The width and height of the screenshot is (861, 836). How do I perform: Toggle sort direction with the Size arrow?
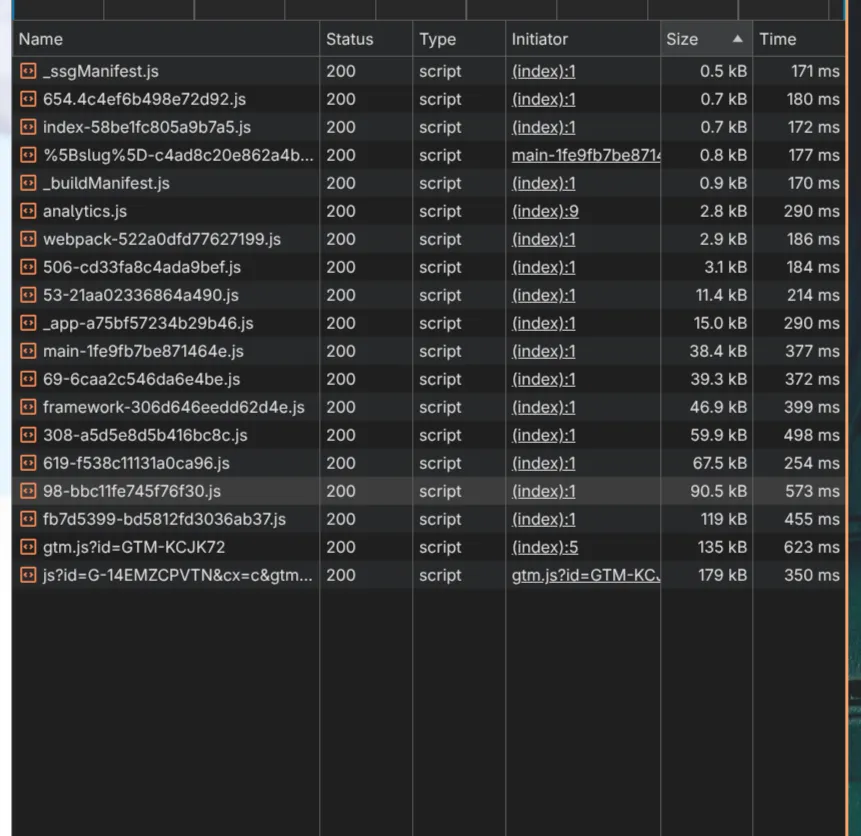[737, 39]
